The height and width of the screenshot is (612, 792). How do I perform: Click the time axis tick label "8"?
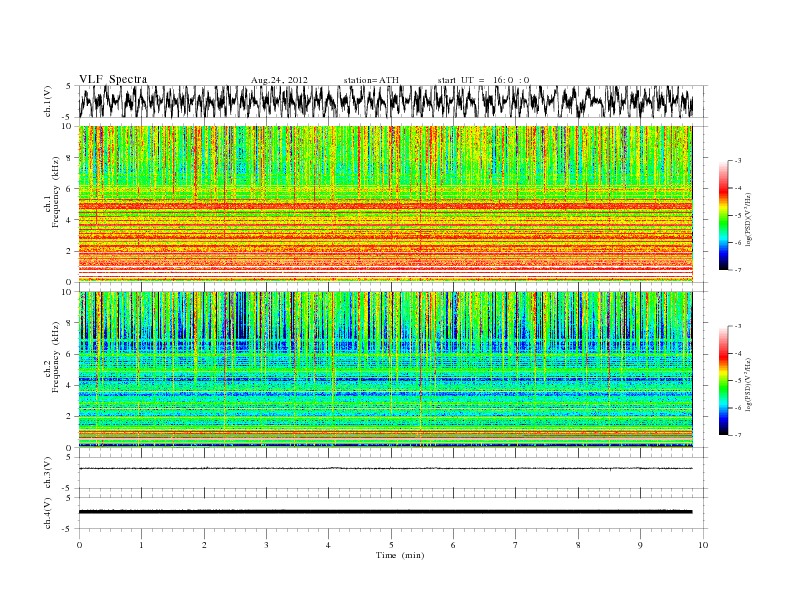click(578, 545)
